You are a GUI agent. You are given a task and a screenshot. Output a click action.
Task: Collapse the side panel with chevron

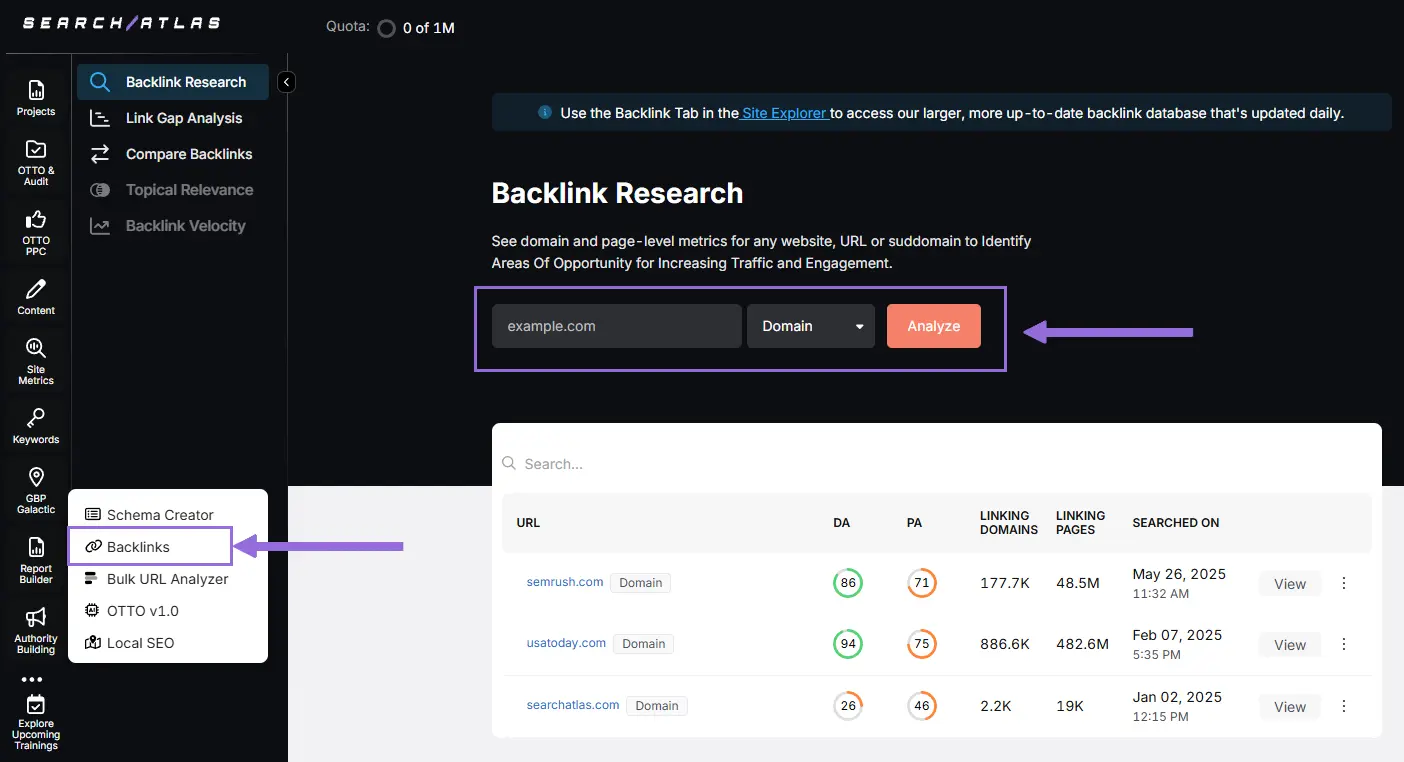coord(286,82)
